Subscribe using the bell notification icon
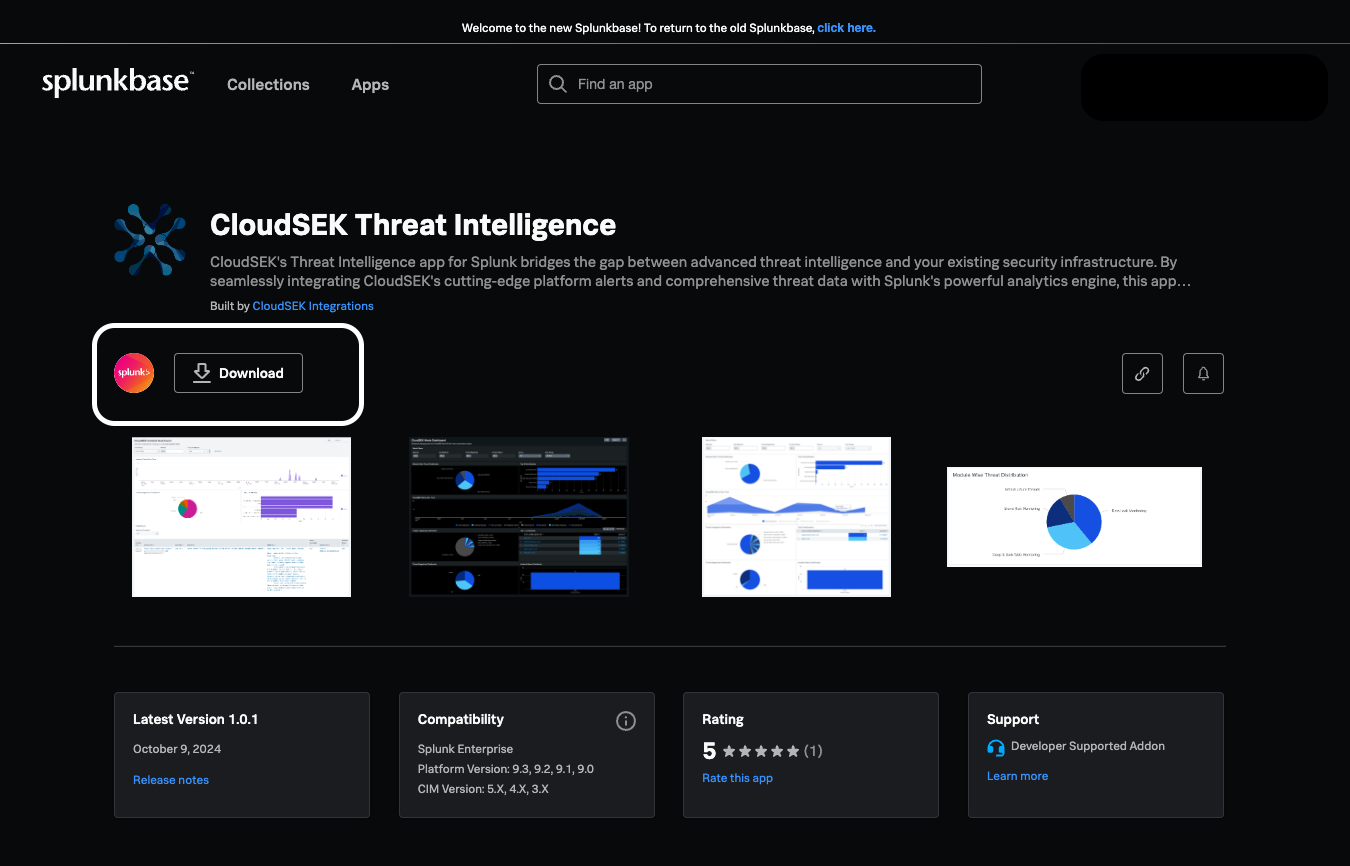 [x=1203, y=374]
